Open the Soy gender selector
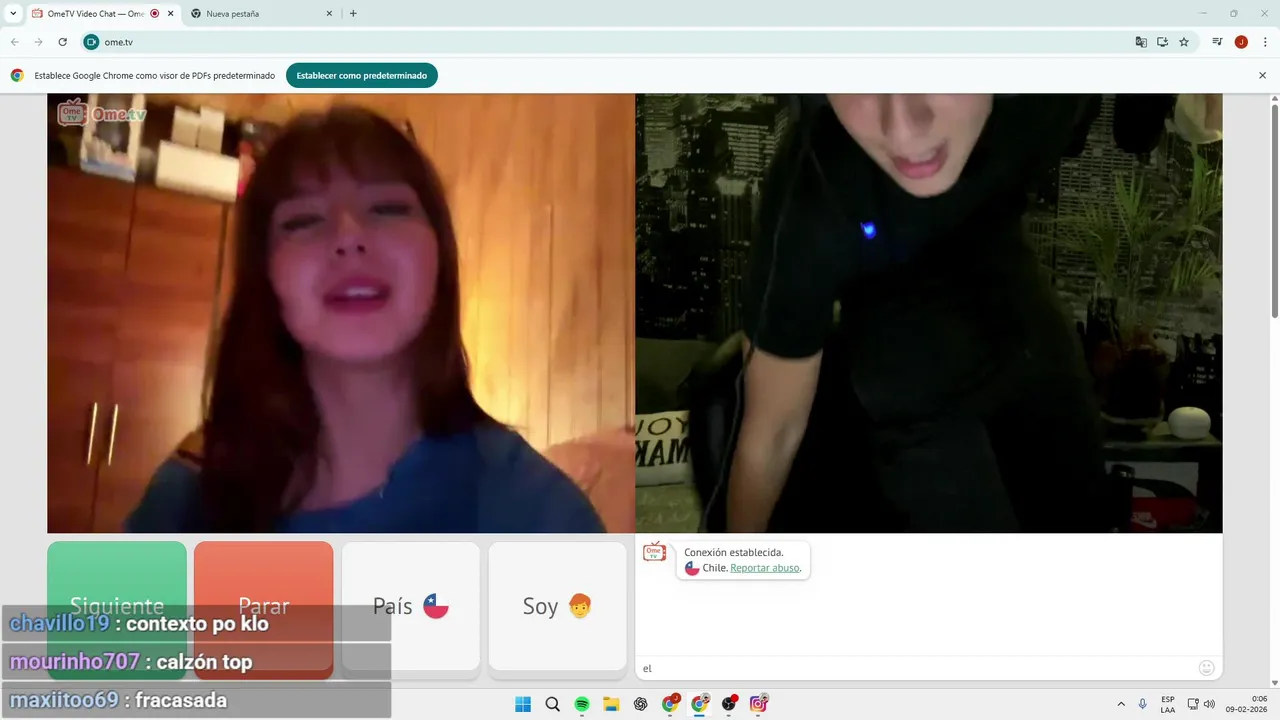Screen dimensions: 1280x720 [558, 606]
